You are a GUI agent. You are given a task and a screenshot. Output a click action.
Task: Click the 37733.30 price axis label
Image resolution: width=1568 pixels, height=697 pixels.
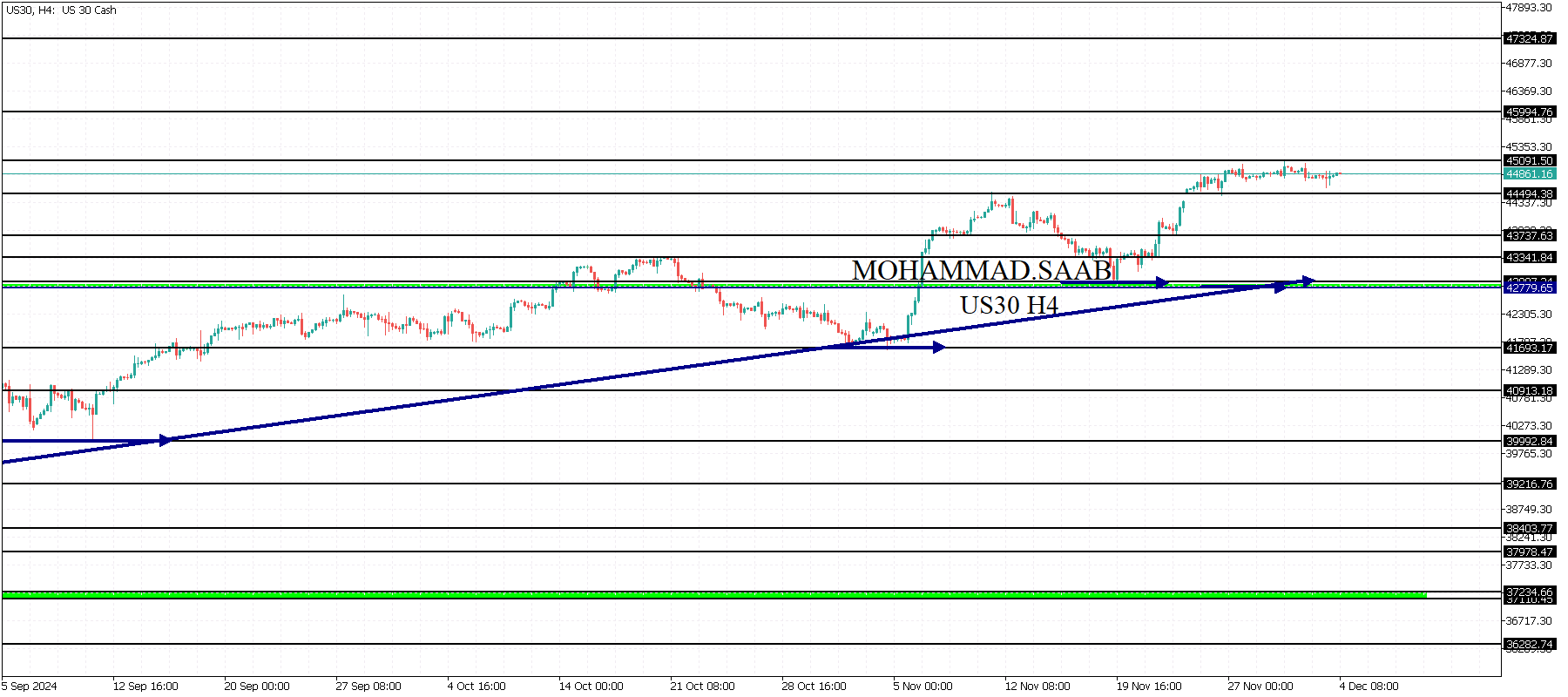coord(1530,565)
